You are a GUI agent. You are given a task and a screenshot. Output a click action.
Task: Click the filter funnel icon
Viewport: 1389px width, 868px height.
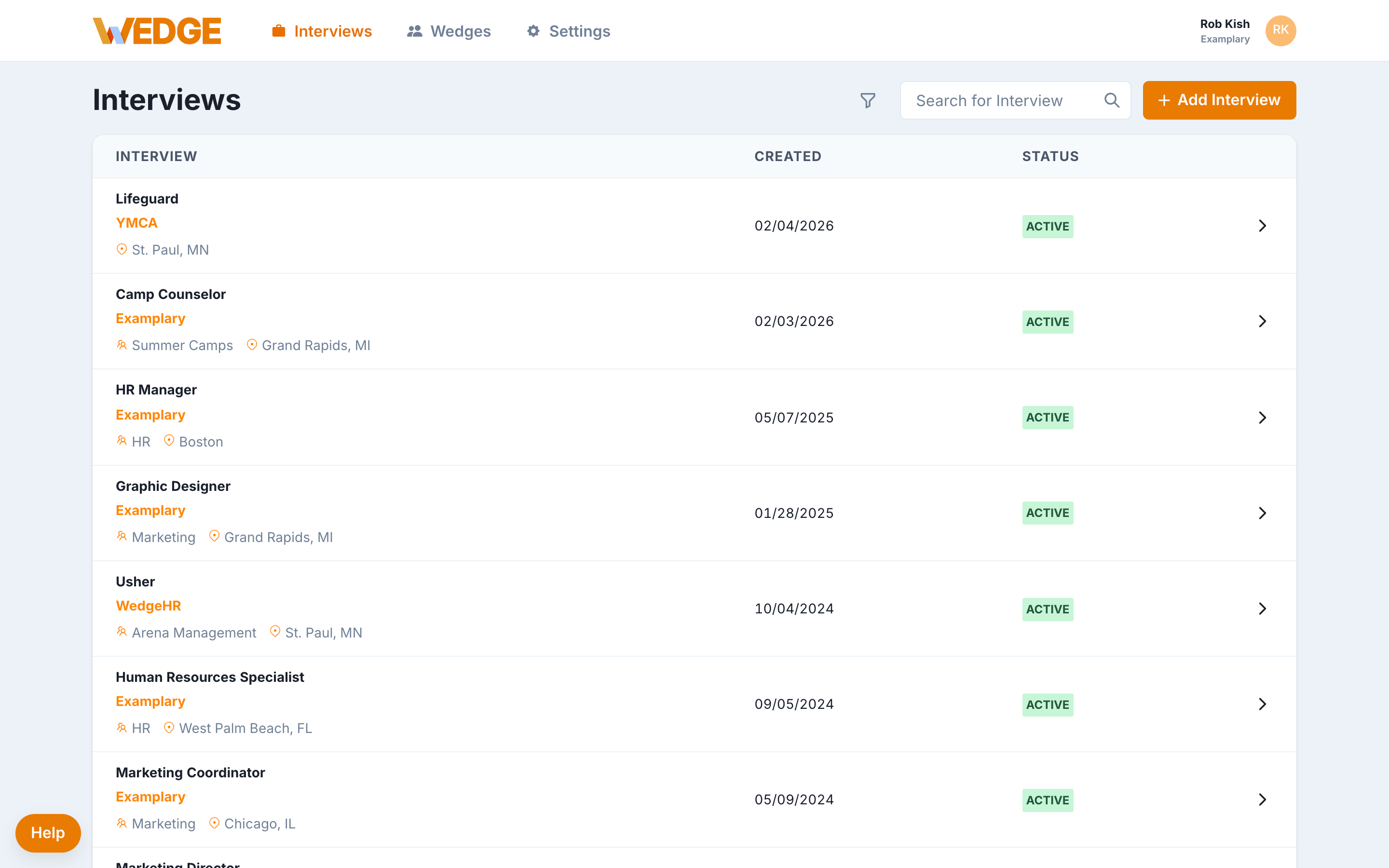coord(867,100)
